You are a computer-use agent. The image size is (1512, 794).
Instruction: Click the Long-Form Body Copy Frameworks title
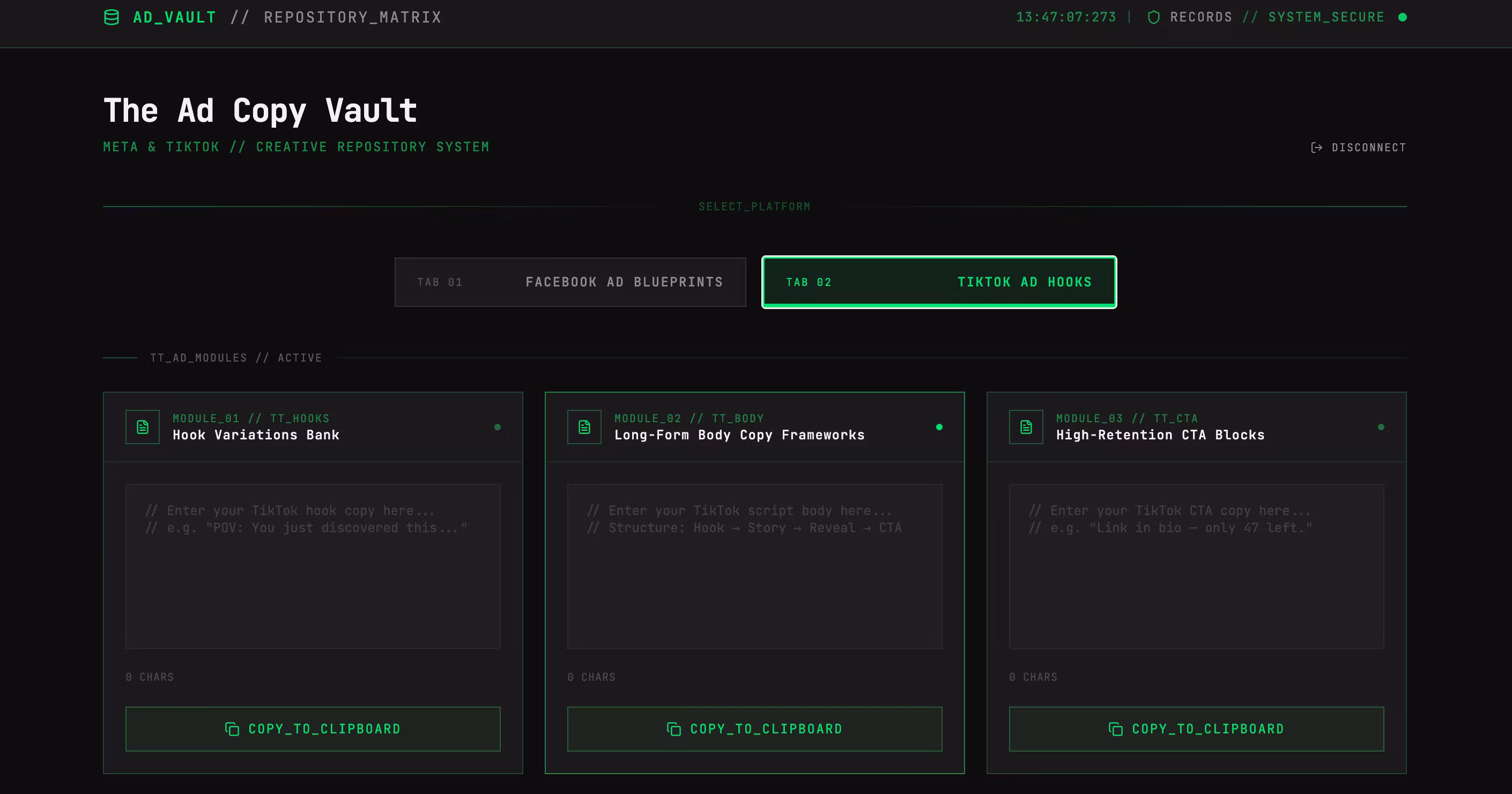[739, 435]
